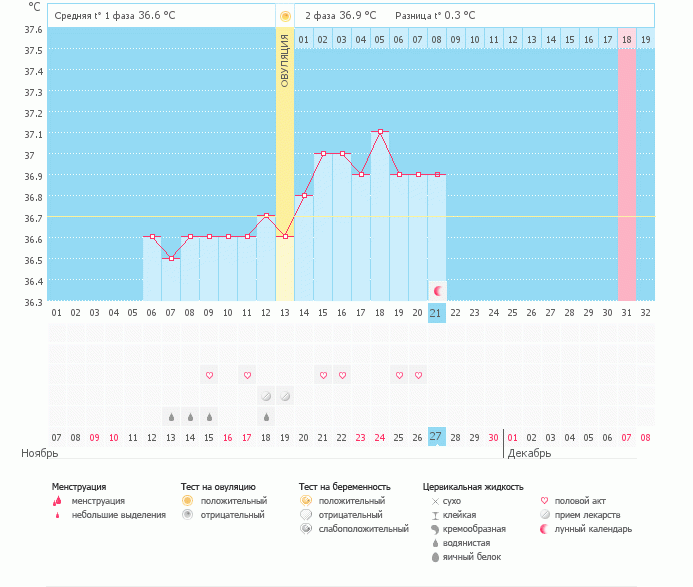Click the ovulation sun icon in header
Image resolution: width=693 pixels, height=587 pixels.
285,16
